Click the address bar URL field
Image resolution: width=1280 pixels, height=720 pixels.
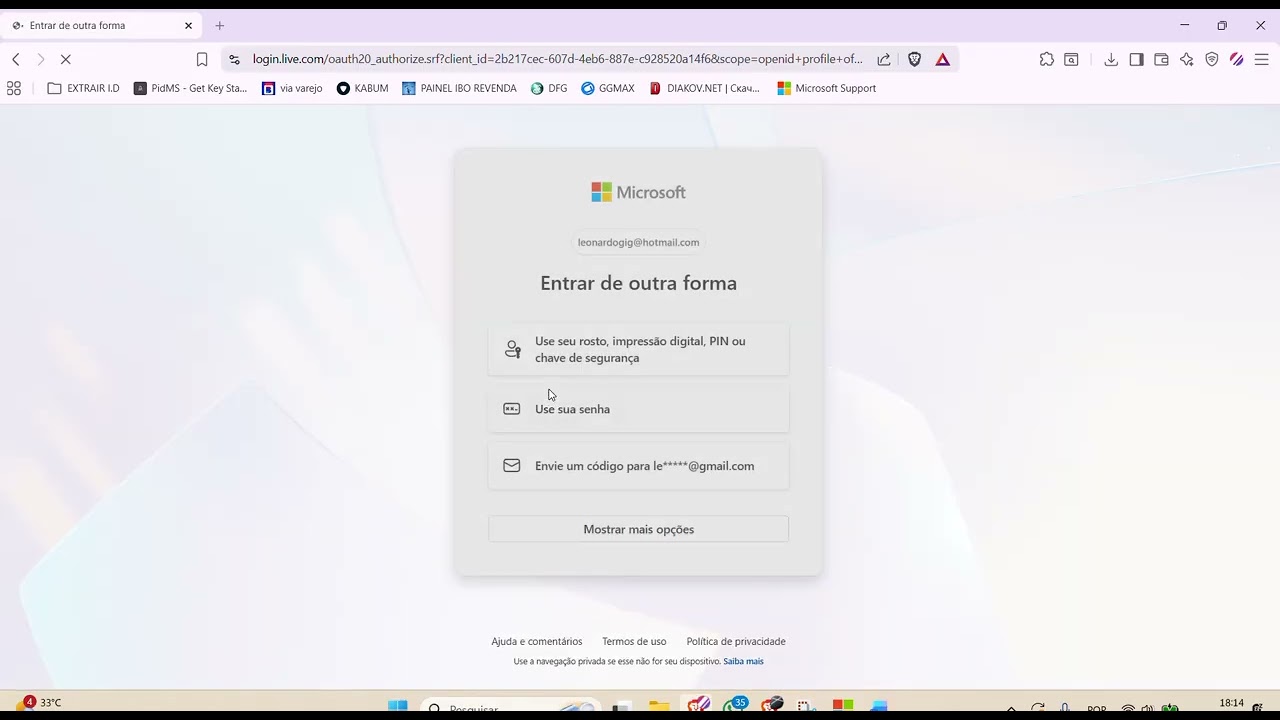point(557,60)
